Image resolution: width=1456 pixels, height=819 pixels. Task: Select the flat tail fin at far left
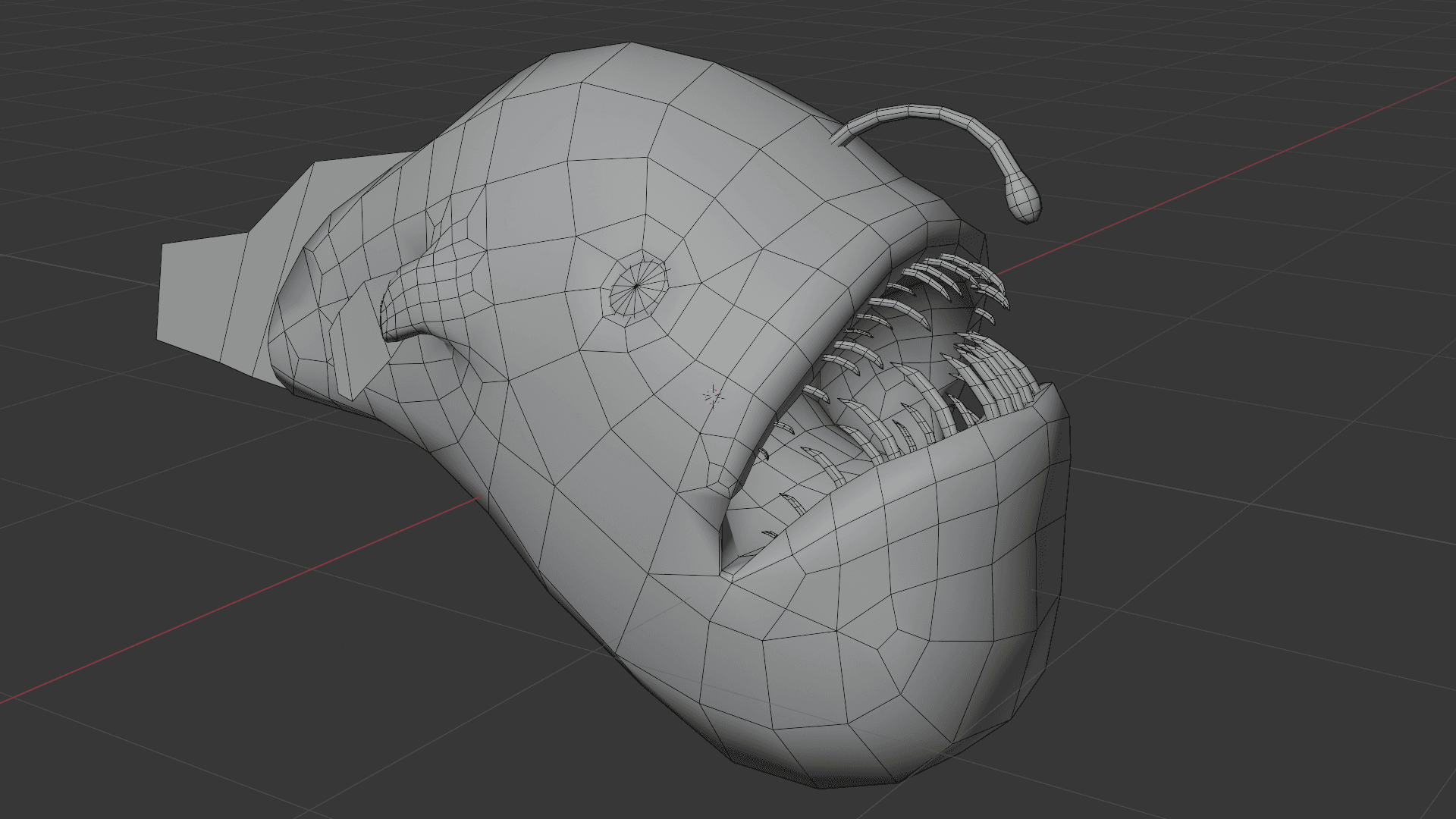tap(199, 292)
